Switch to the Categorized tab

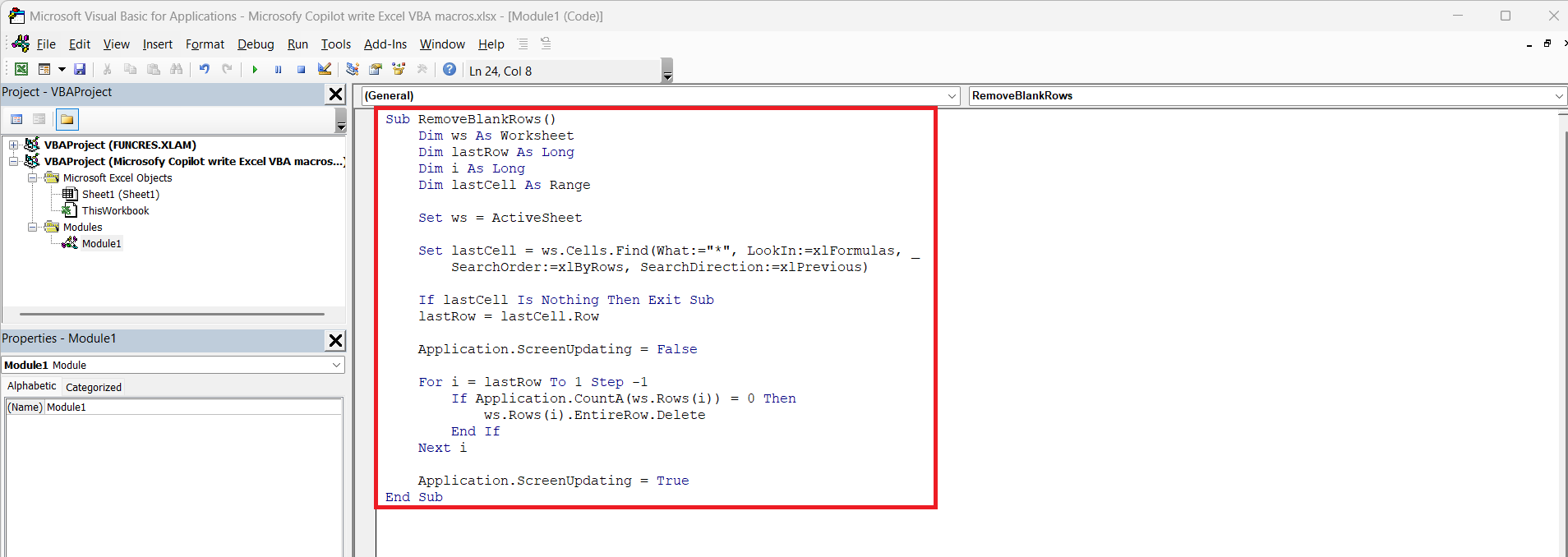coord(93,387)
